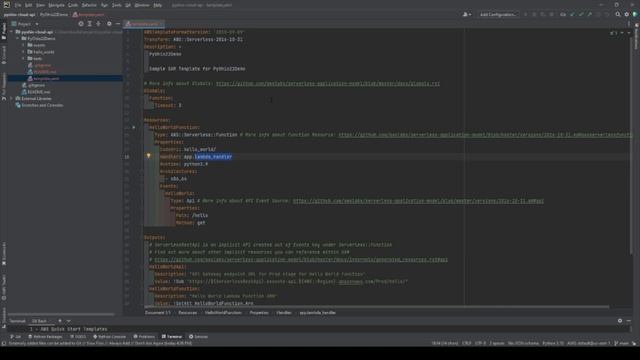Add a new terminal session tab
640x360 pixels.
60,321
